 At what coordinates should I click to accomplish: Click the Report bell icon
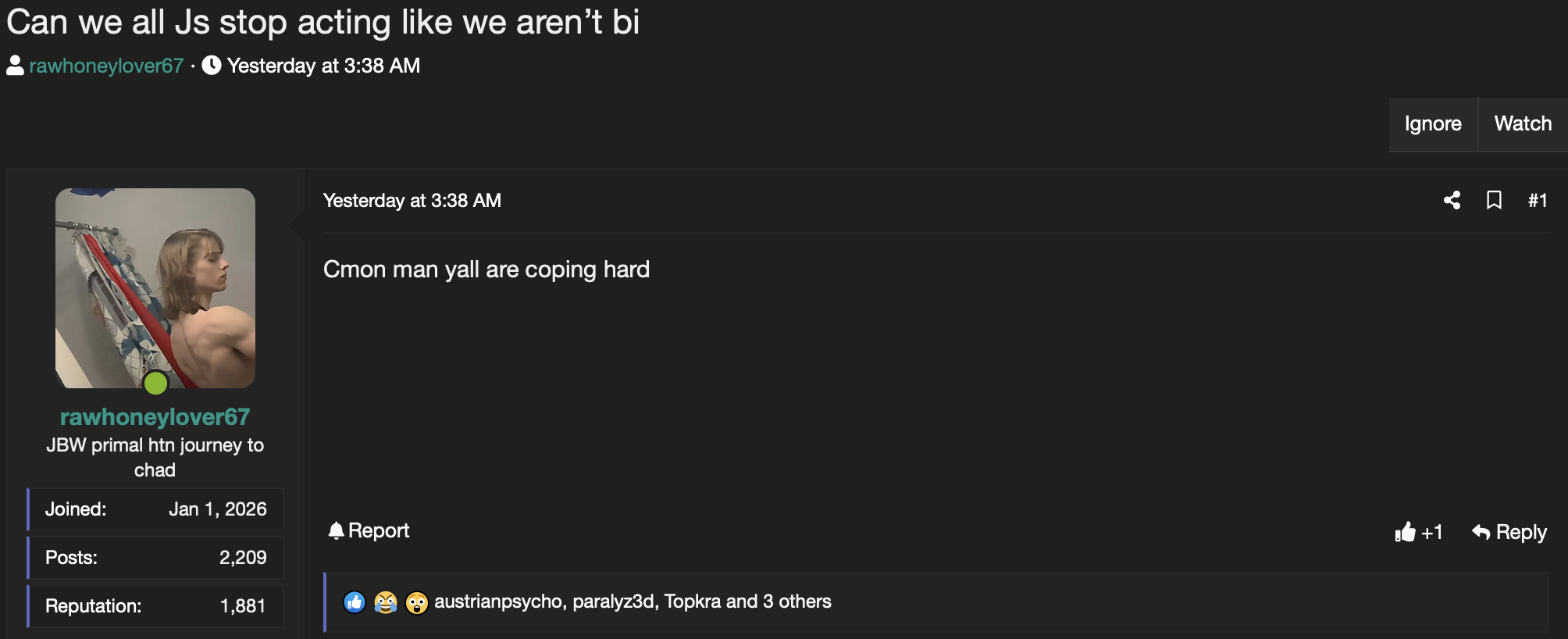[337, 531]
